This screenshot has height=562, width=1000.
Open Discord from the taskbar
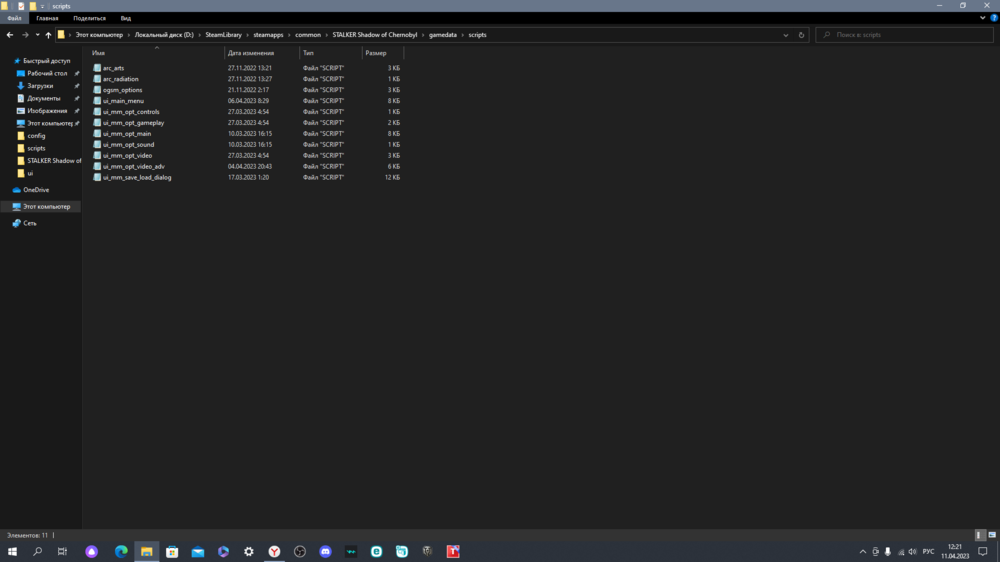click(x=325, y=551)
